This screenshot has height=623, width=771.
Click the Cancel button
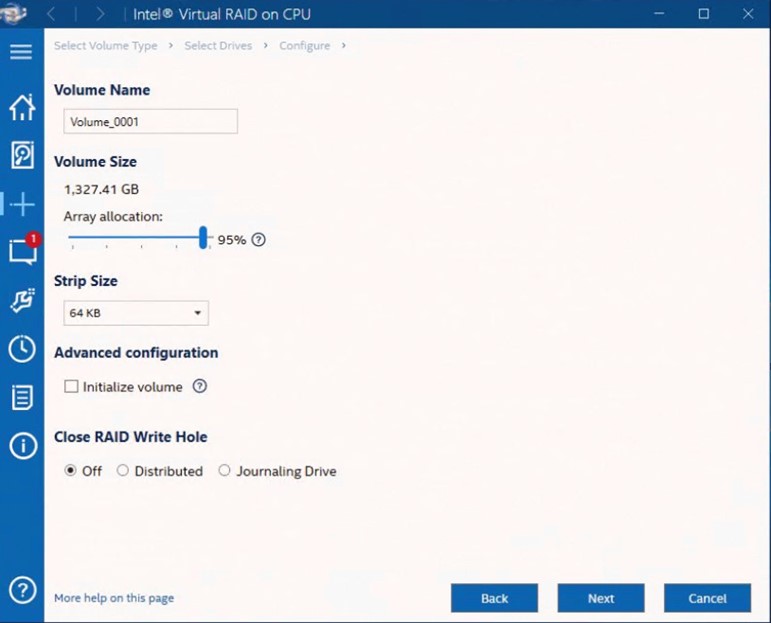coord(707,598)
